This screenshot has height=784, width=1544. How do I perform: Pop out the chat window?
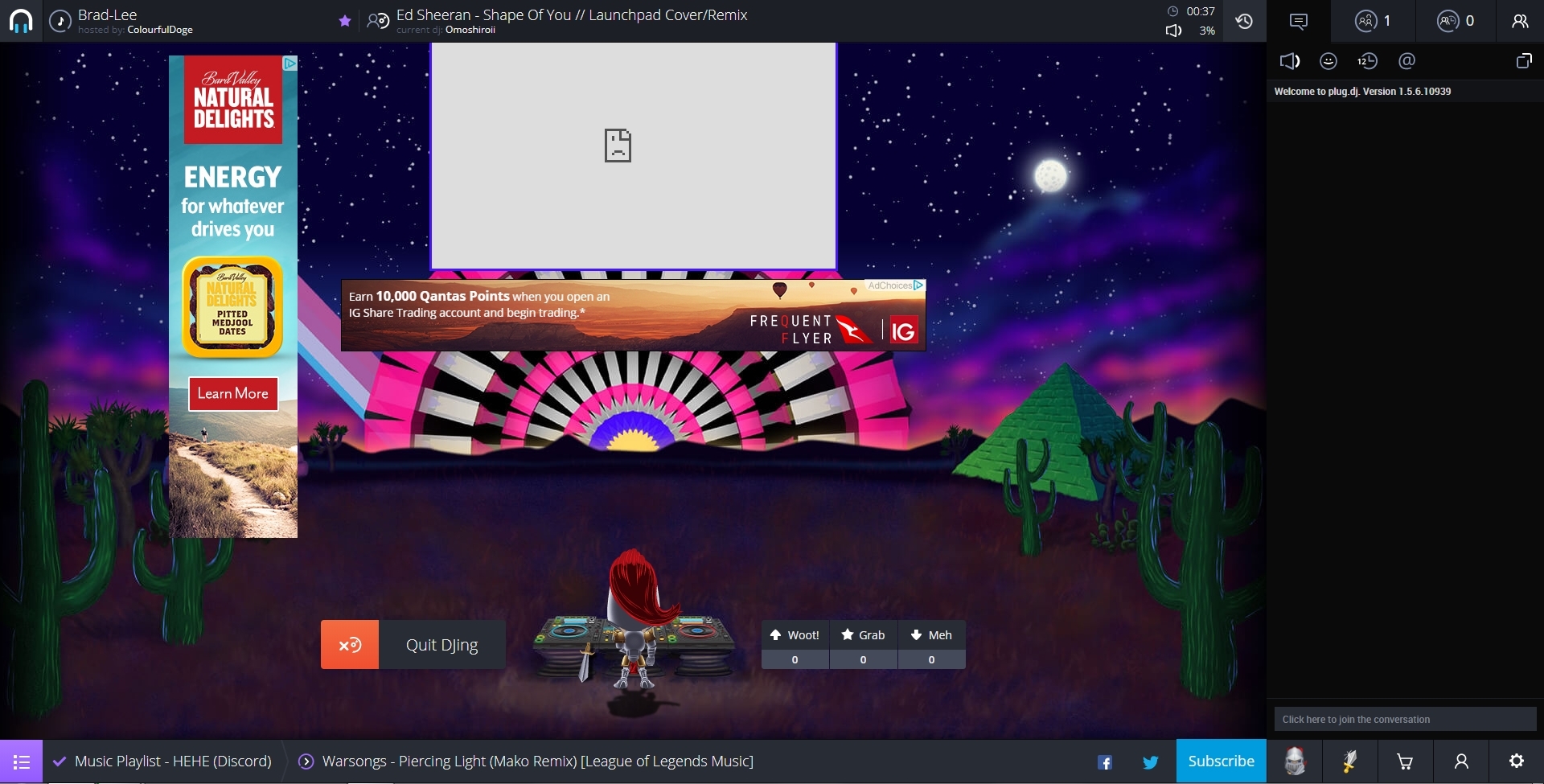[1524, 61]
